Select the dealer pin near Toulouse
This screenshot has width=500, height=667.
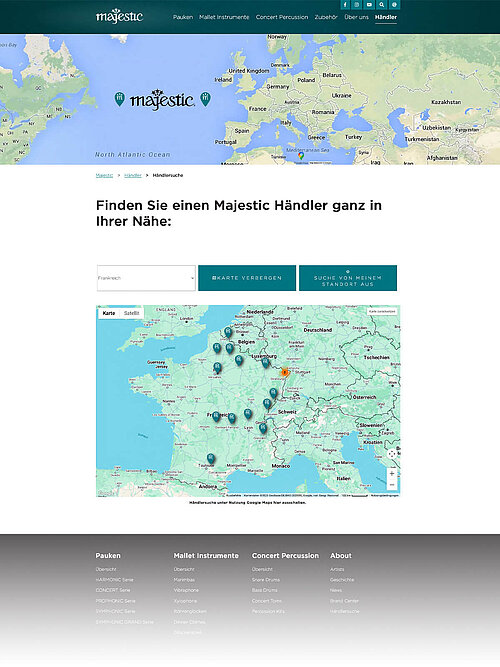coord(211,458)
